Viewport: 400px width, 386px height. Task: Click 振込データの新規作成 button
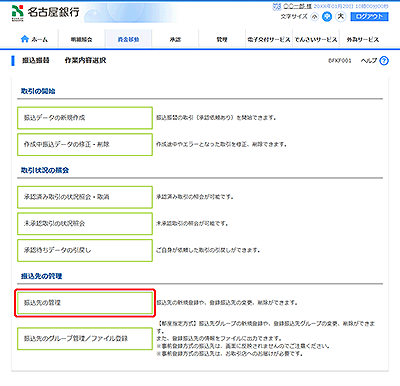tap(85, 118)
